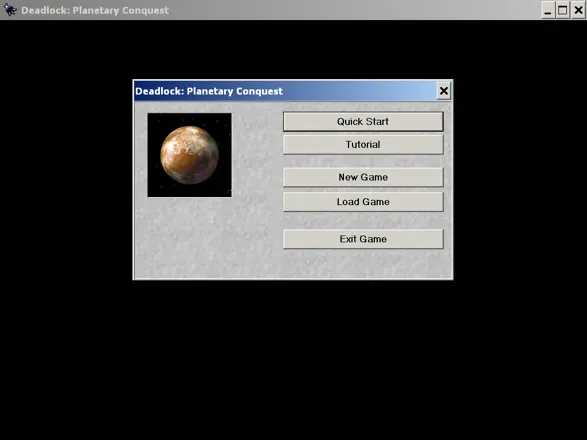This screenshot has height=440, width=587.
Task: Click the dialog title 'Deadlock: Planetary Conquest'
Action: (x=209, y=91)
